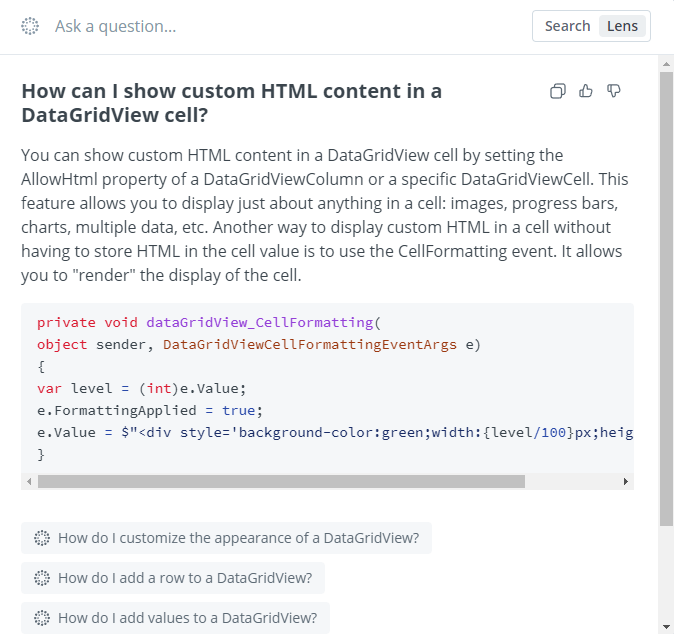
Task: Click the code block left scroll arrow
Action: (29, 481)
